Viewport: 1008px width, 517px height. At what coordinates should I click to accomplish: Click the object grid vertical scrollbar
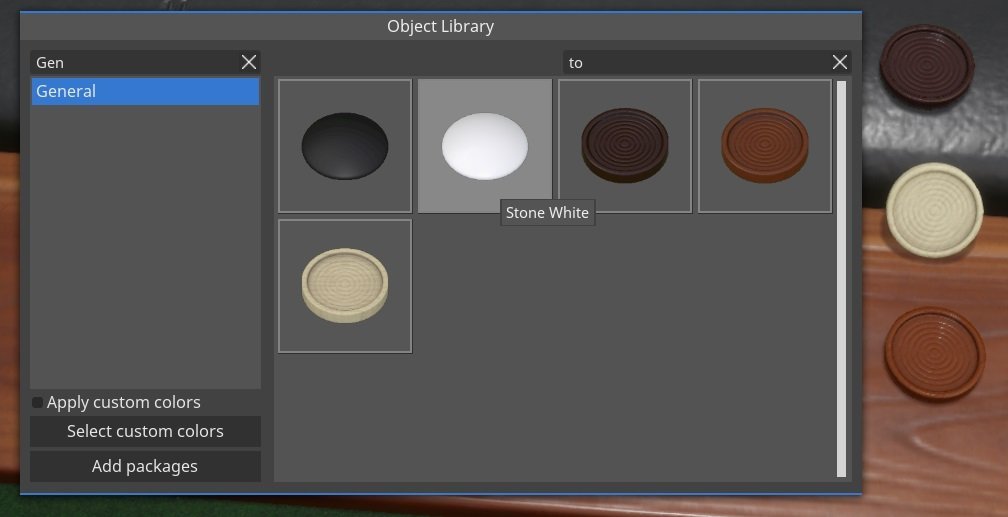click(842, 278)
